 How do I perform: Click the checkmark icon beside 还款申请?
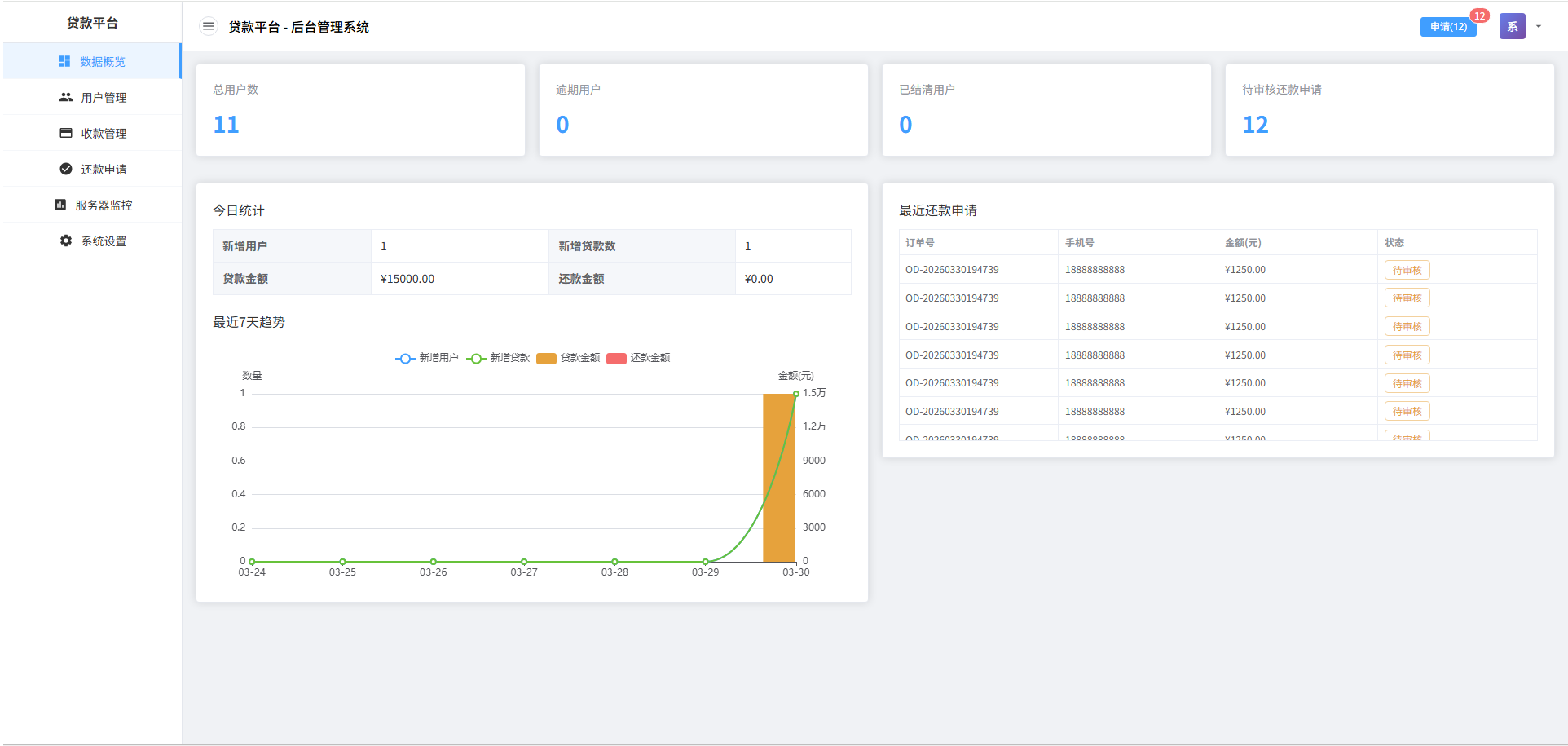coord(66,170)
